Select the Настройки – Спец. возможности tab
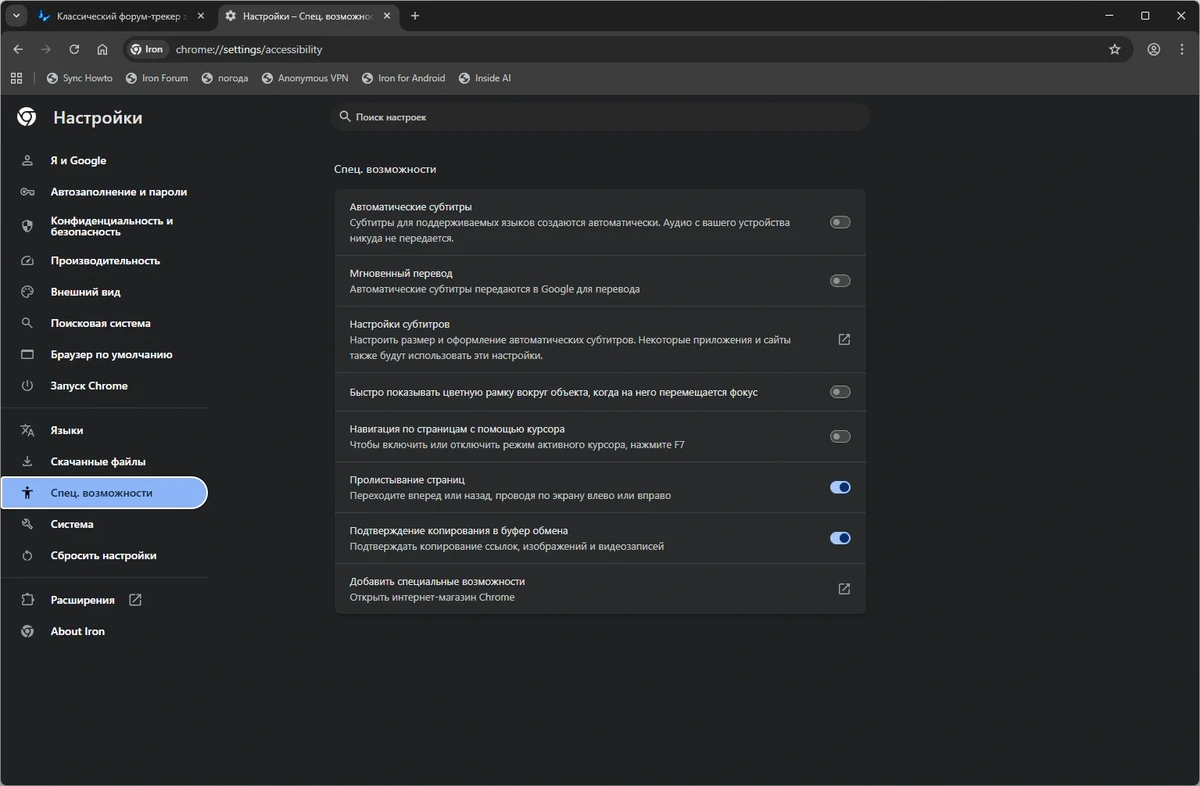1200x786 pixels. (x=309, y=16)
